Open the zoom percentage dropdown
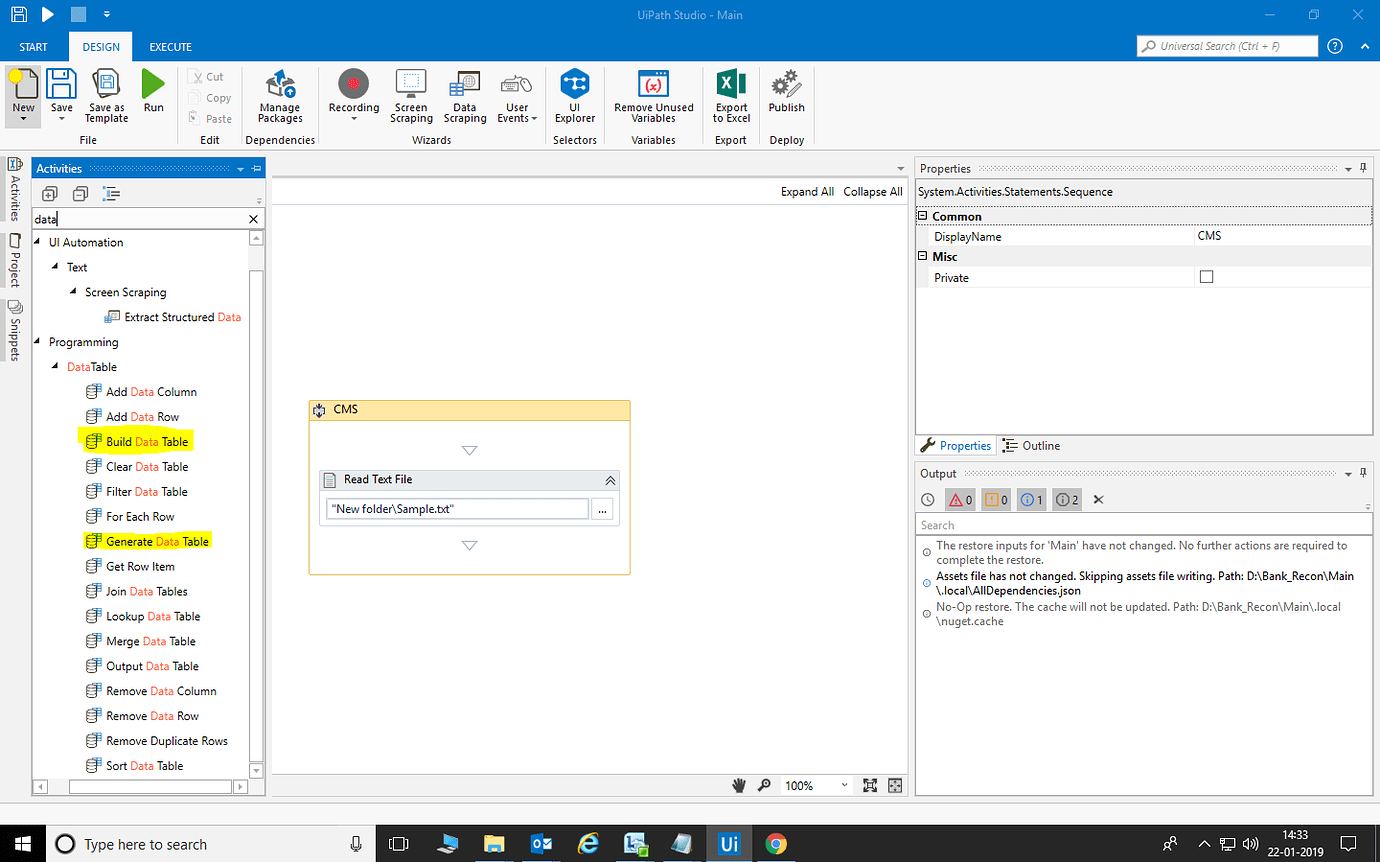This screenshot has width=1380, height=862. pyautogui.click(x=845, y=786)
